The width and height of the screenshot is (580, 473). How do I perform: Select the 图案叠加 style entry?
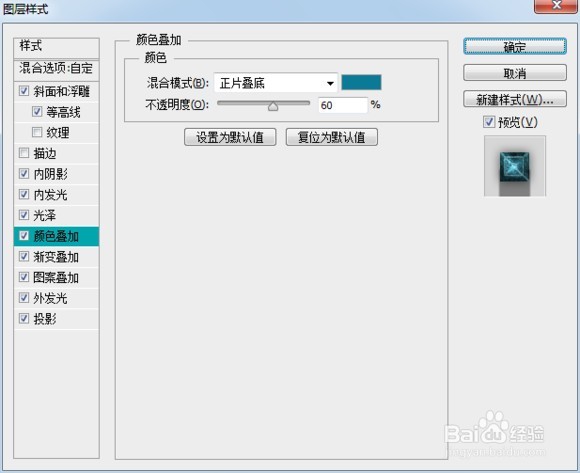click(56, 277)
